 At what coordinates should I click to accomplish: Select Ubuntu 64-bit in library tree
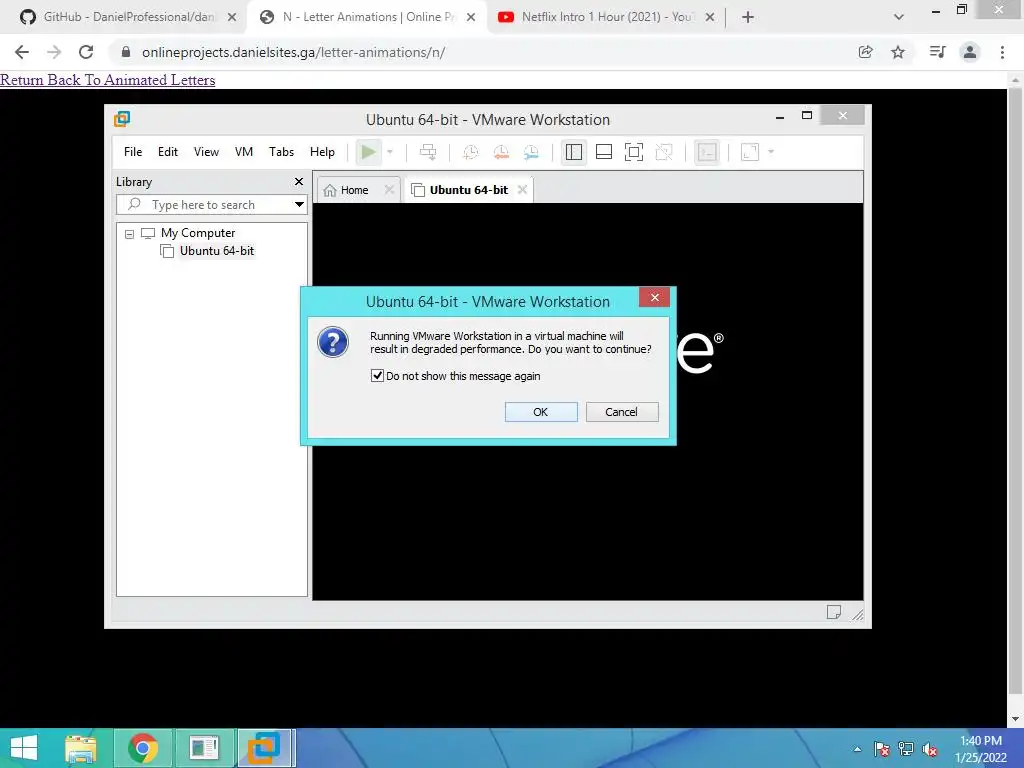click(217, 251)
